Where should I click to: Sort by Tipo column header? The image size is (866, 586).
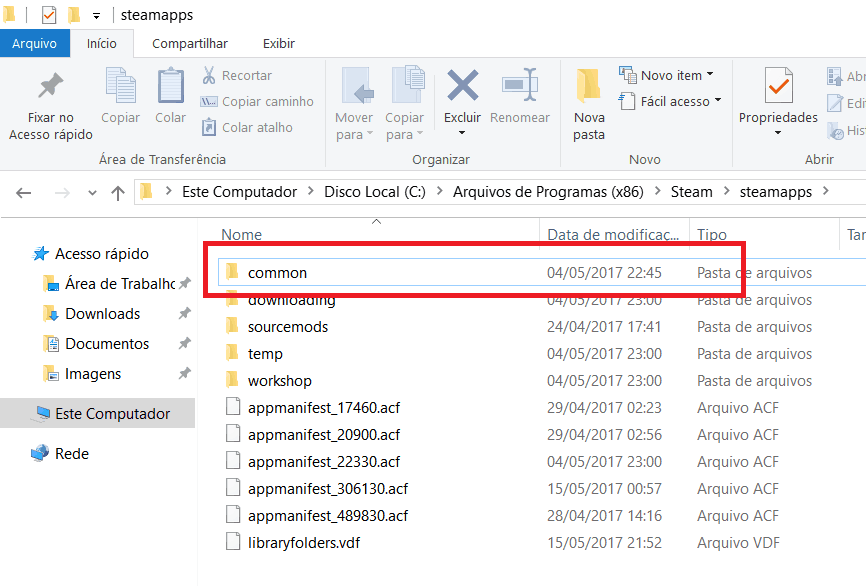click(x=712, y=235)
